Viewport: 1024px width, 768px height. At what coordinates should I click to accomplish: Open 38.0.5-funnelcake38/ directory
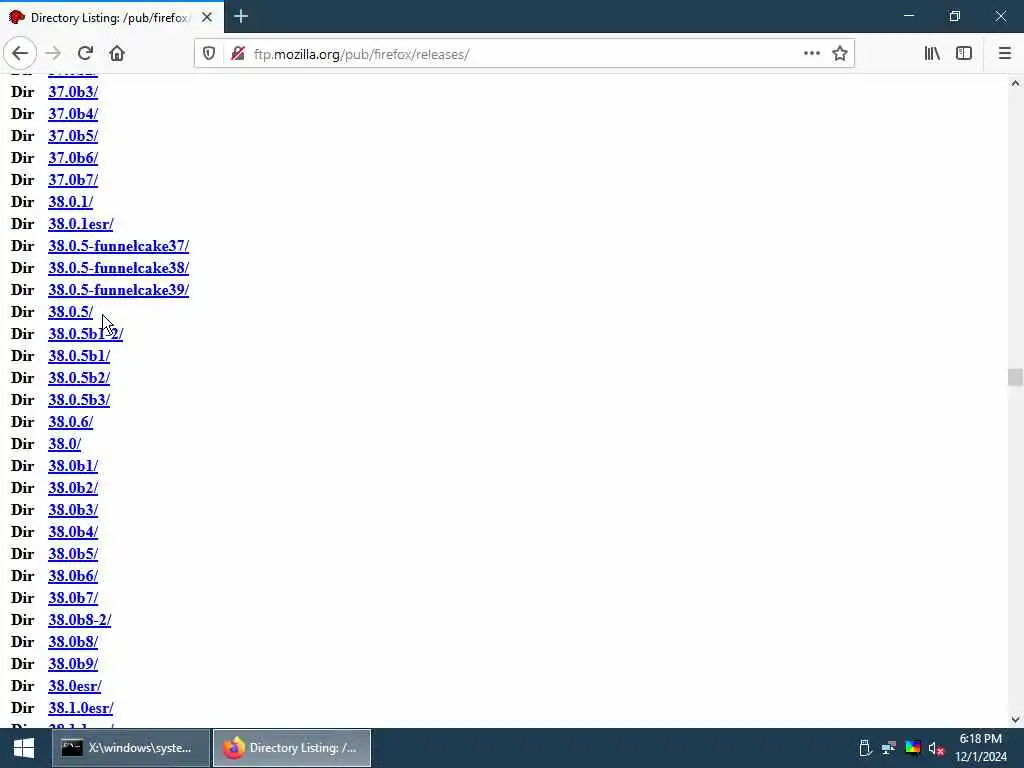click(x=119, y=268)
